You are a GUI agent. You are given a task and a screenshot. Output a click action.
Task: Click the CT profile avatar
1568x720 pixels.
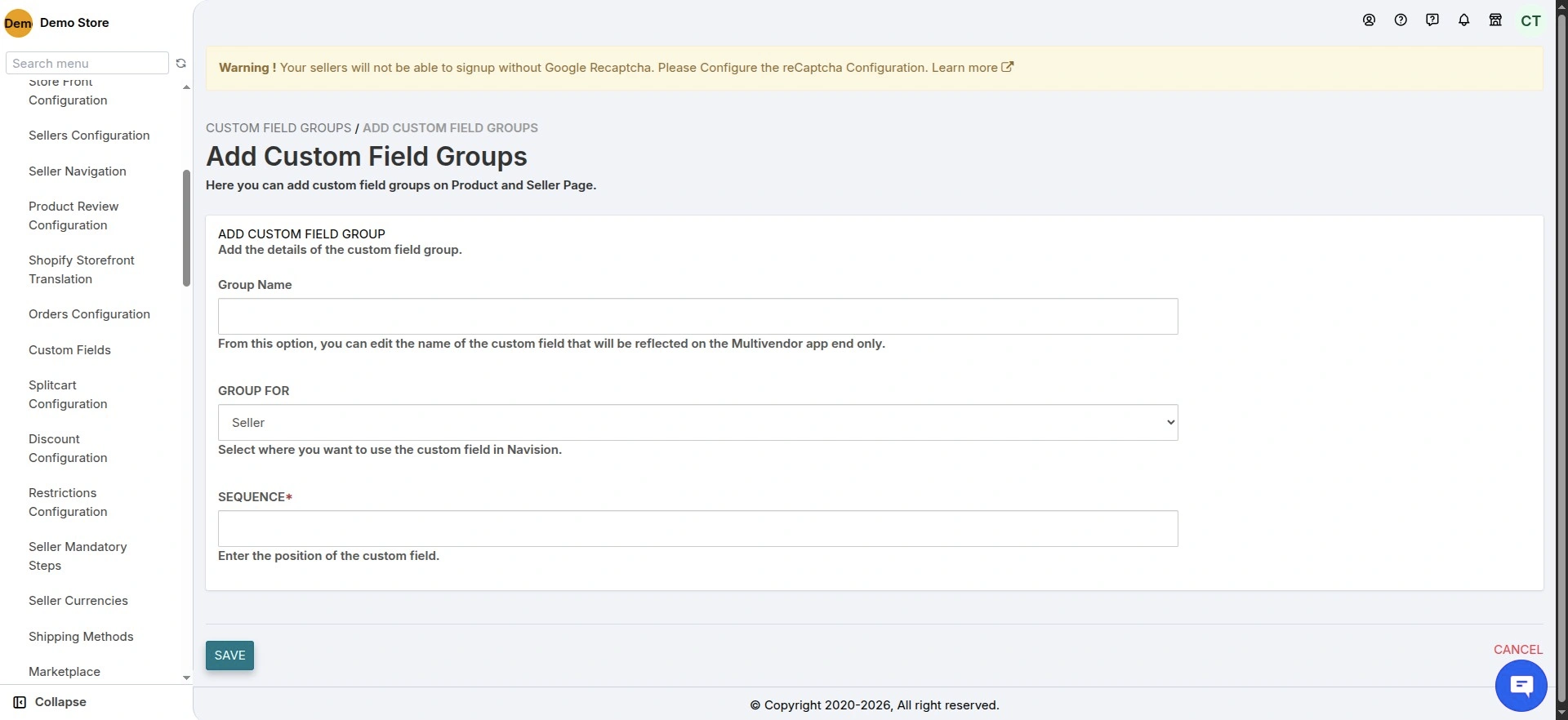click(1530, 21)
